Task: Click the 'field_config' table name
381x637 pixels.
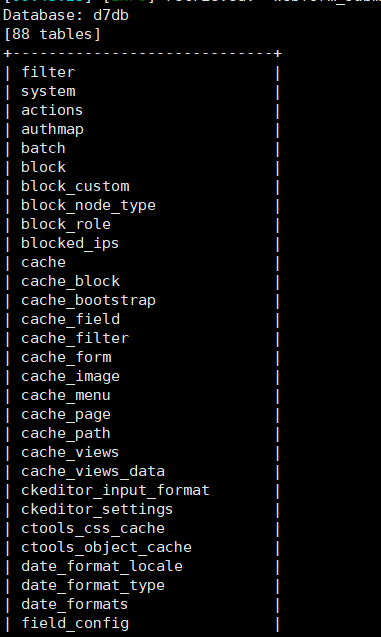Action: (x=75, y=623)
